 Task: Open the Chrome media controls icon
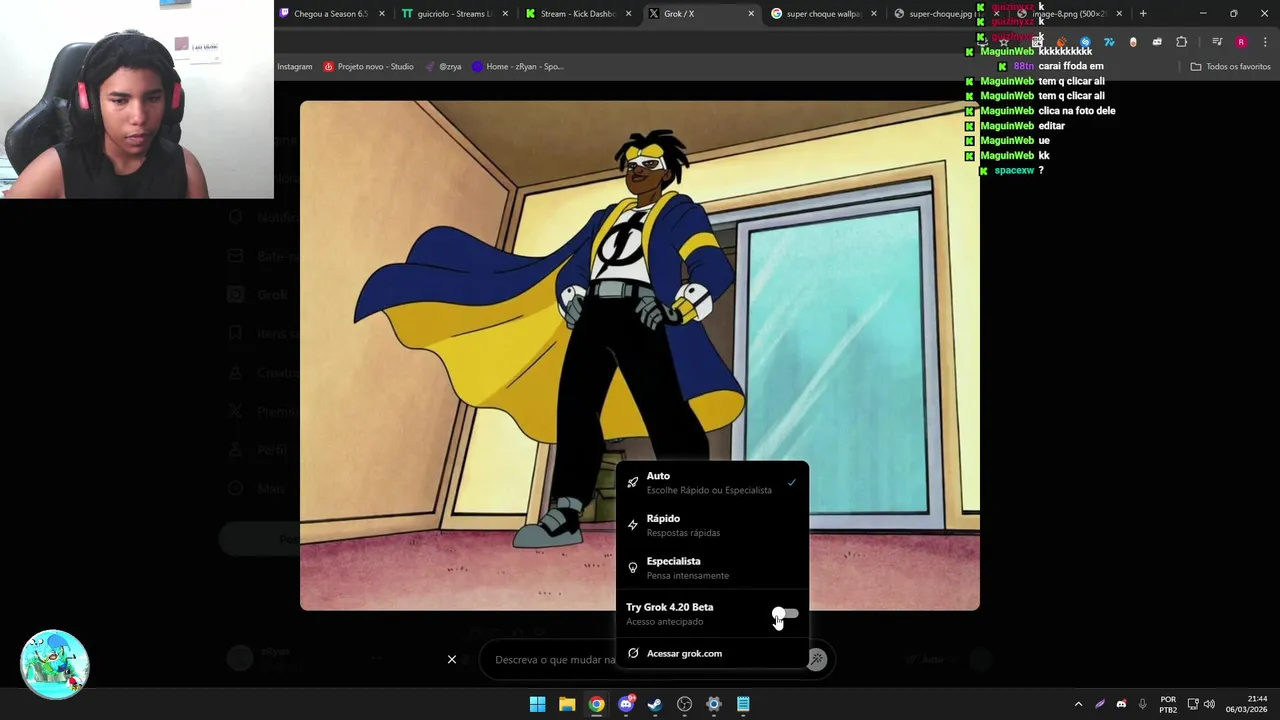(x=1216, y=42)
